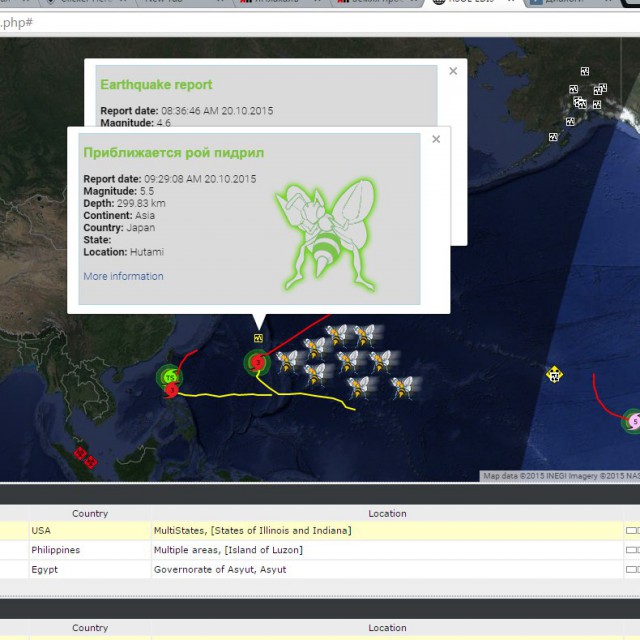Select the Egypt country cell

pos(90,570)
